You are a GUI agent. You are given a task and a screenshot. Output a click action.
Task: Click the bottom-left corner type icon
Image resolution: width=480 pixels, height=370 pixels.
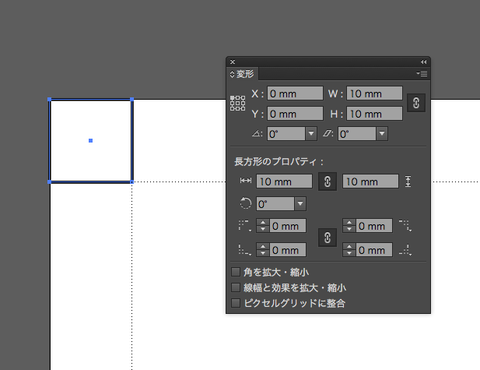coord(245,250)
